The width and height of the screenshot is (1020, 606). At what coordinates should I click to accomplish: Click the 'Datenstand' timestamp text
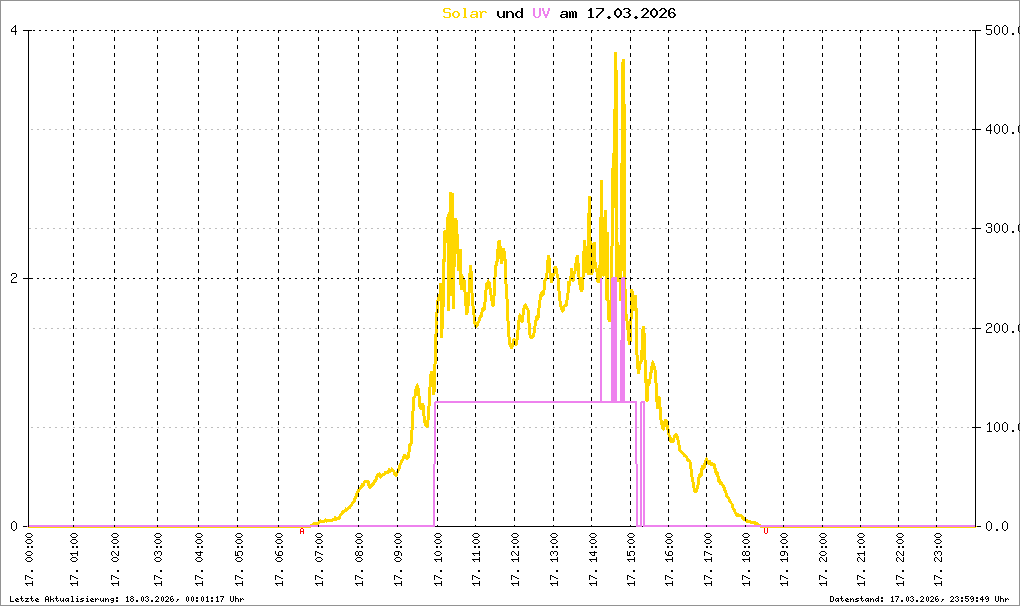919,599
